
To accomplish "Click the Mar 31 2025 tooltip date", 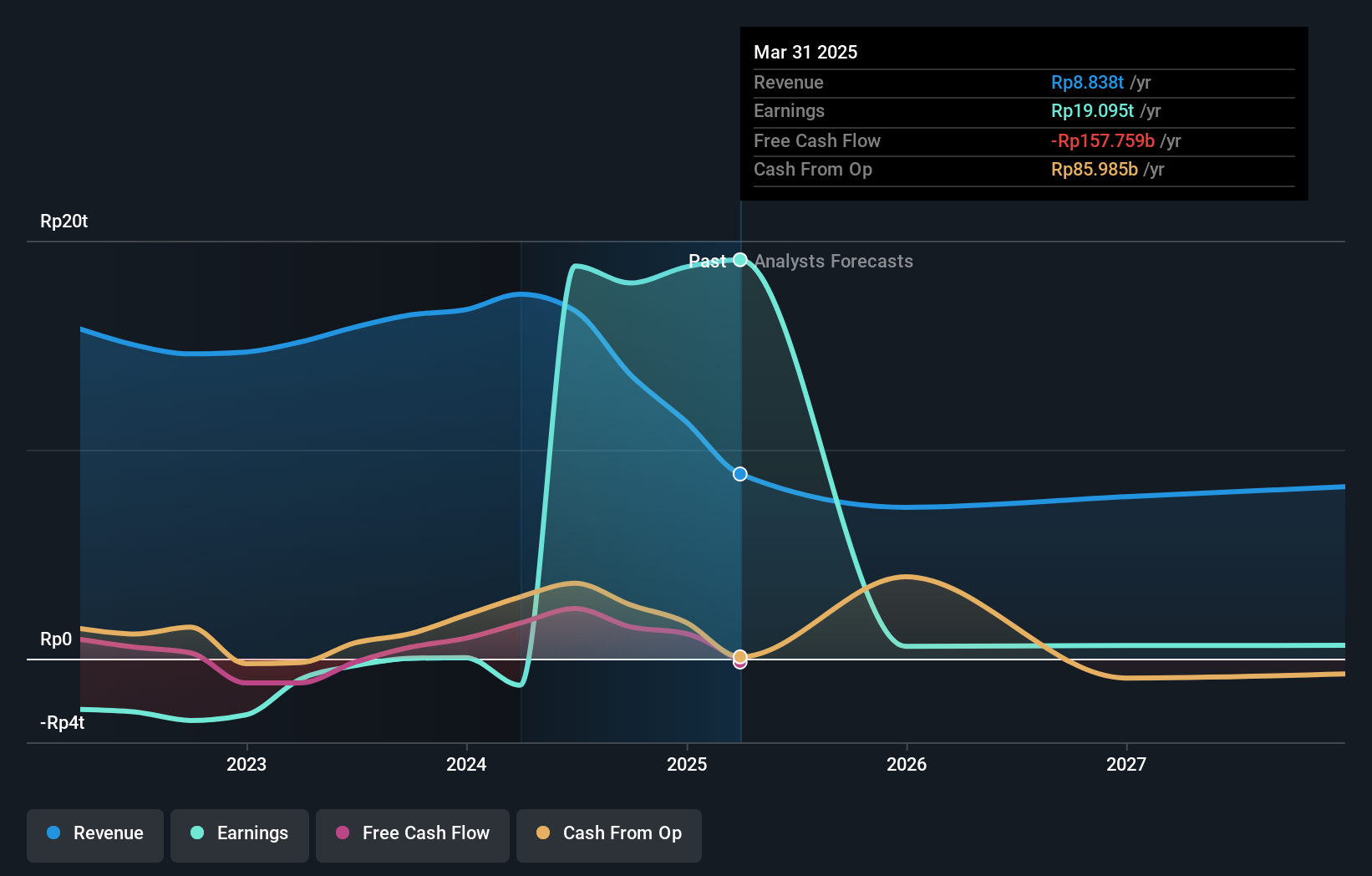I will pos(805,52).
